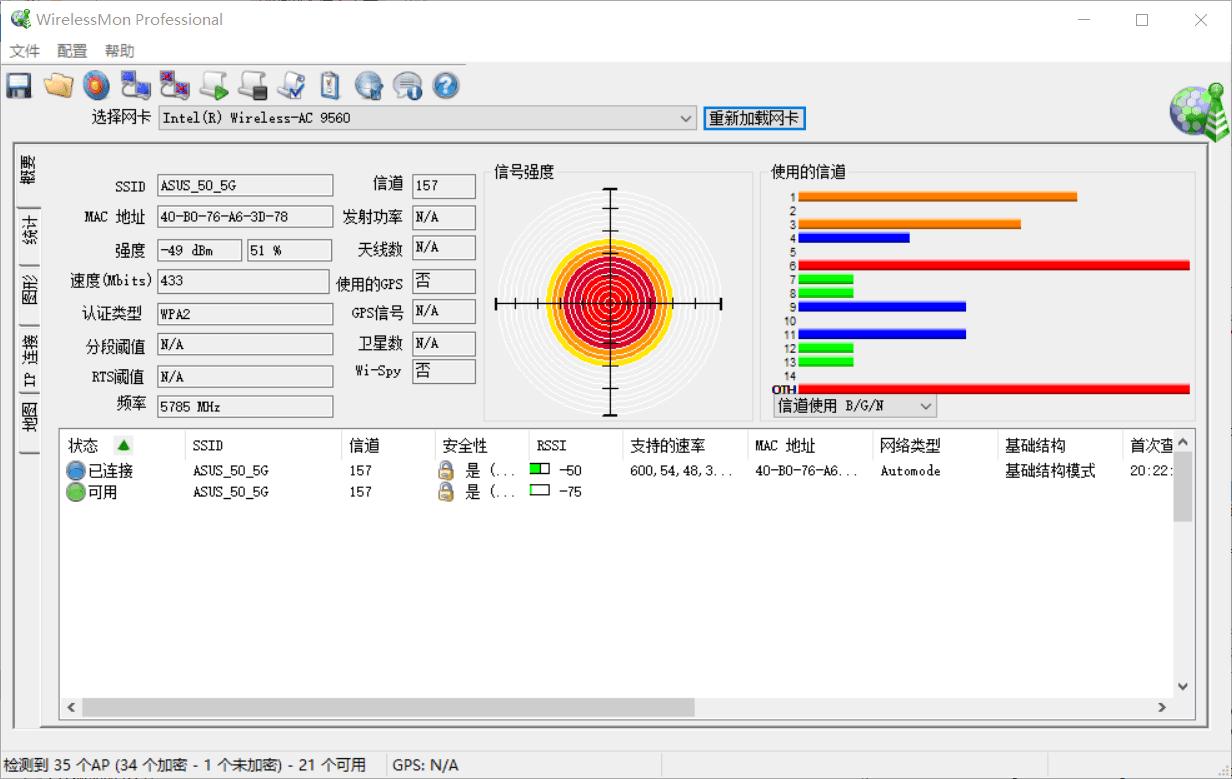Screen dimensions: 1232x779
Task: Click the Save toolbar icon
Action: [17, 86]
